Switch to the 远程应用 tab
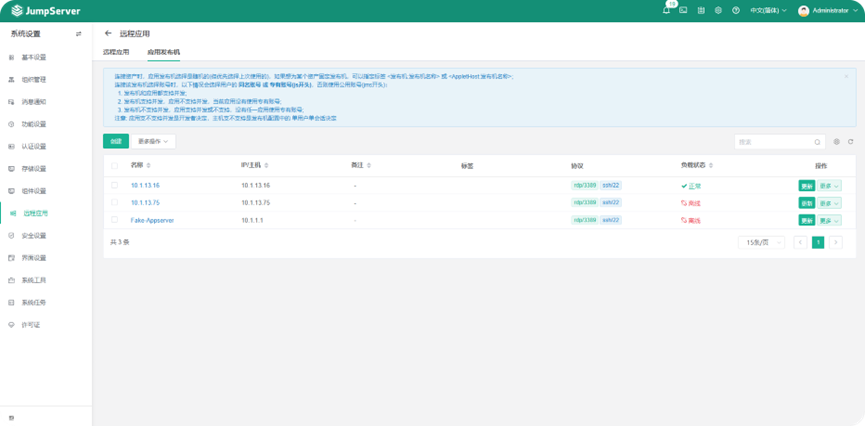This screenshot has width=865, height=426. (116, 50)
